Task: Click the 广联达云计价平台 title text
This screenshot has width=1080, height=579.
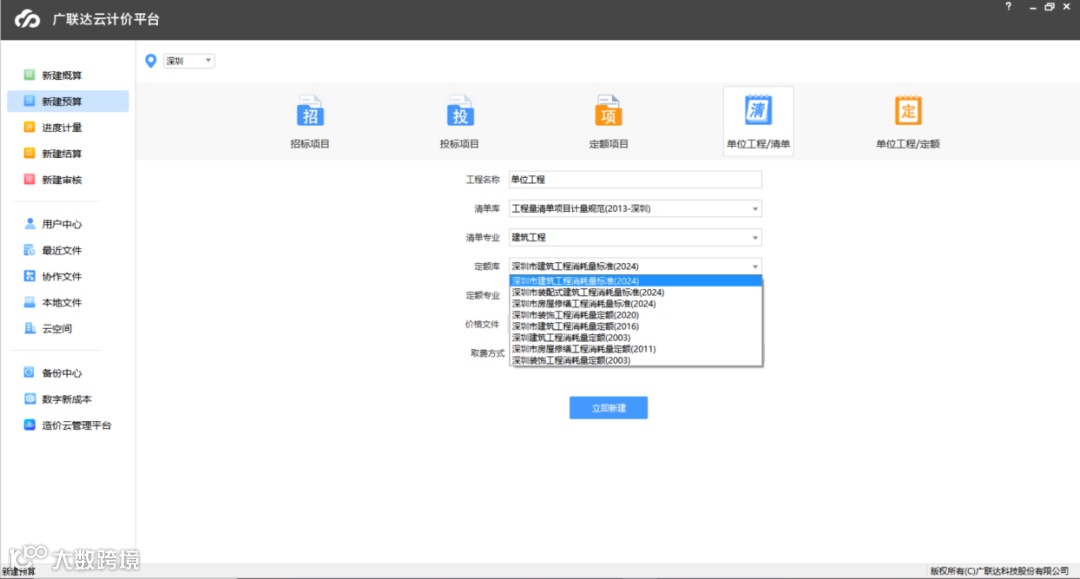Action: click(x=105, y=19)
